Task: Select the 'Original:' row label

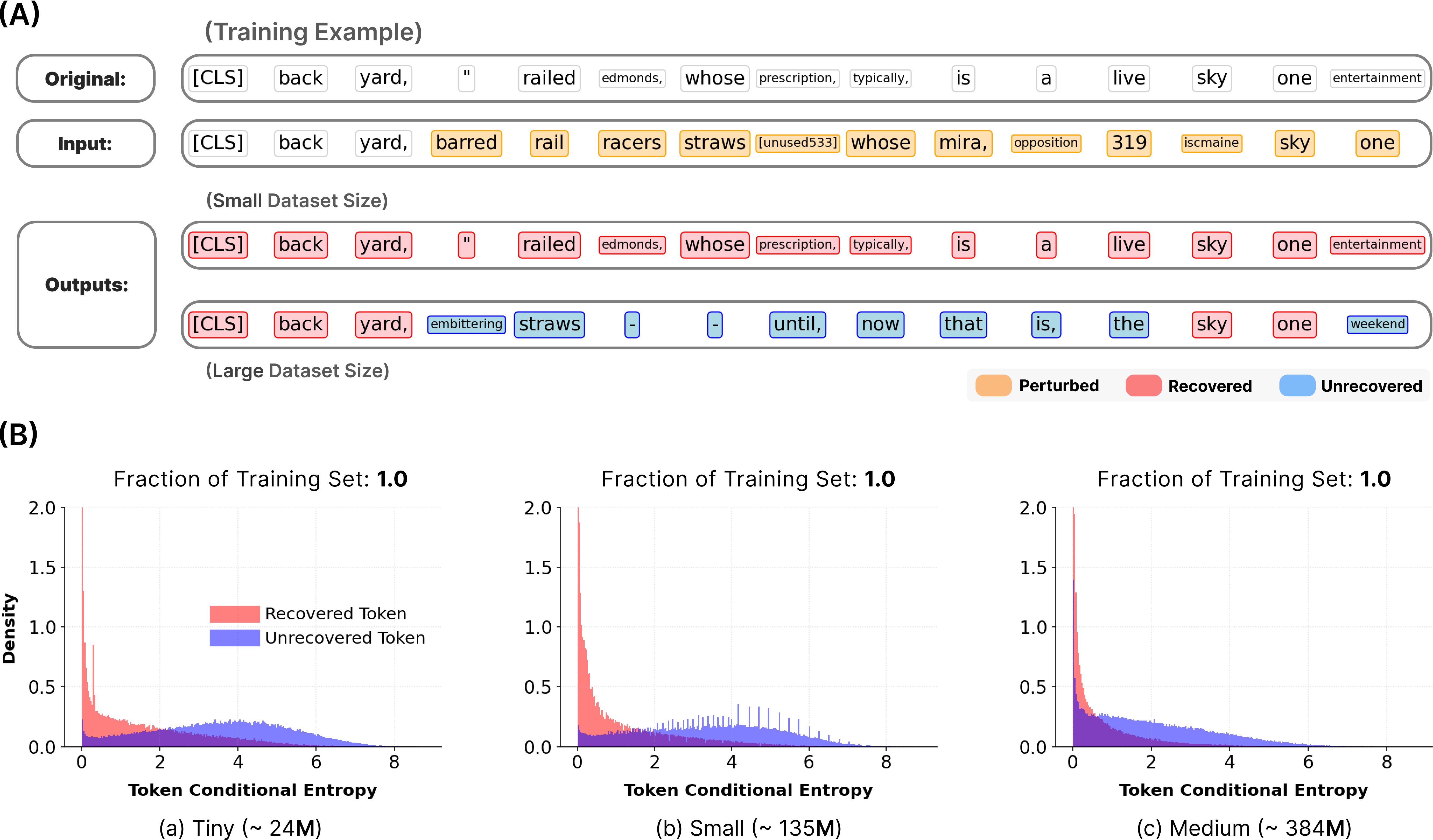Action: click(86, 78)
